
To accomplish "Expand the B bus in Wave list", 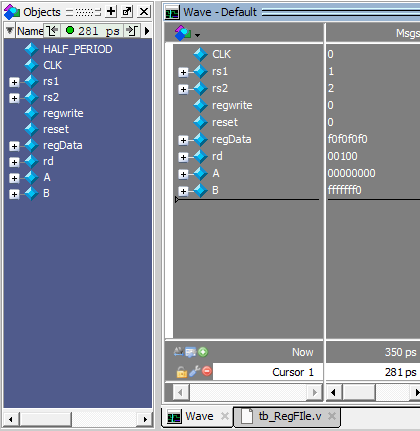I will tap(183, 191).
